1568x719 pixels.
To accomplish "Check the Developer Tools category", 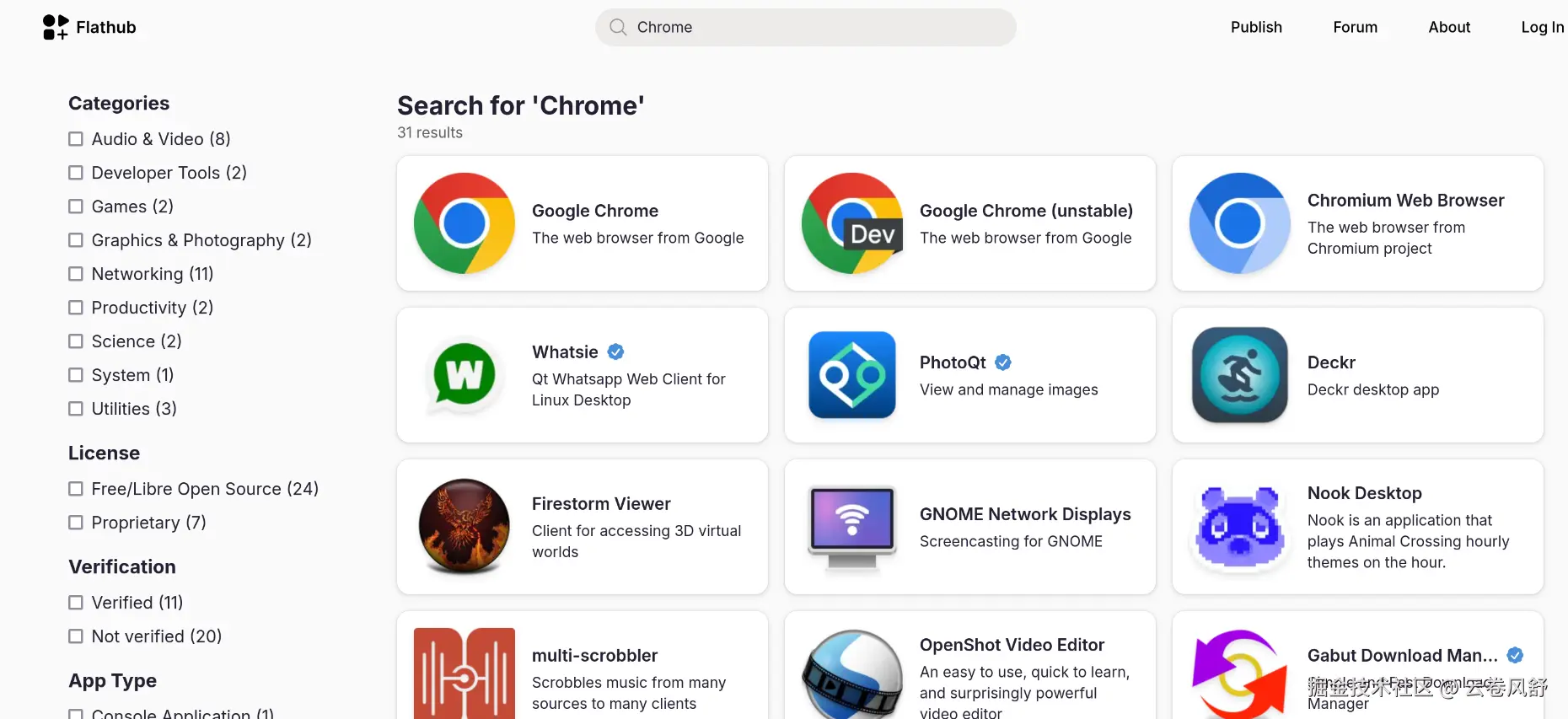I will [76, 173].
